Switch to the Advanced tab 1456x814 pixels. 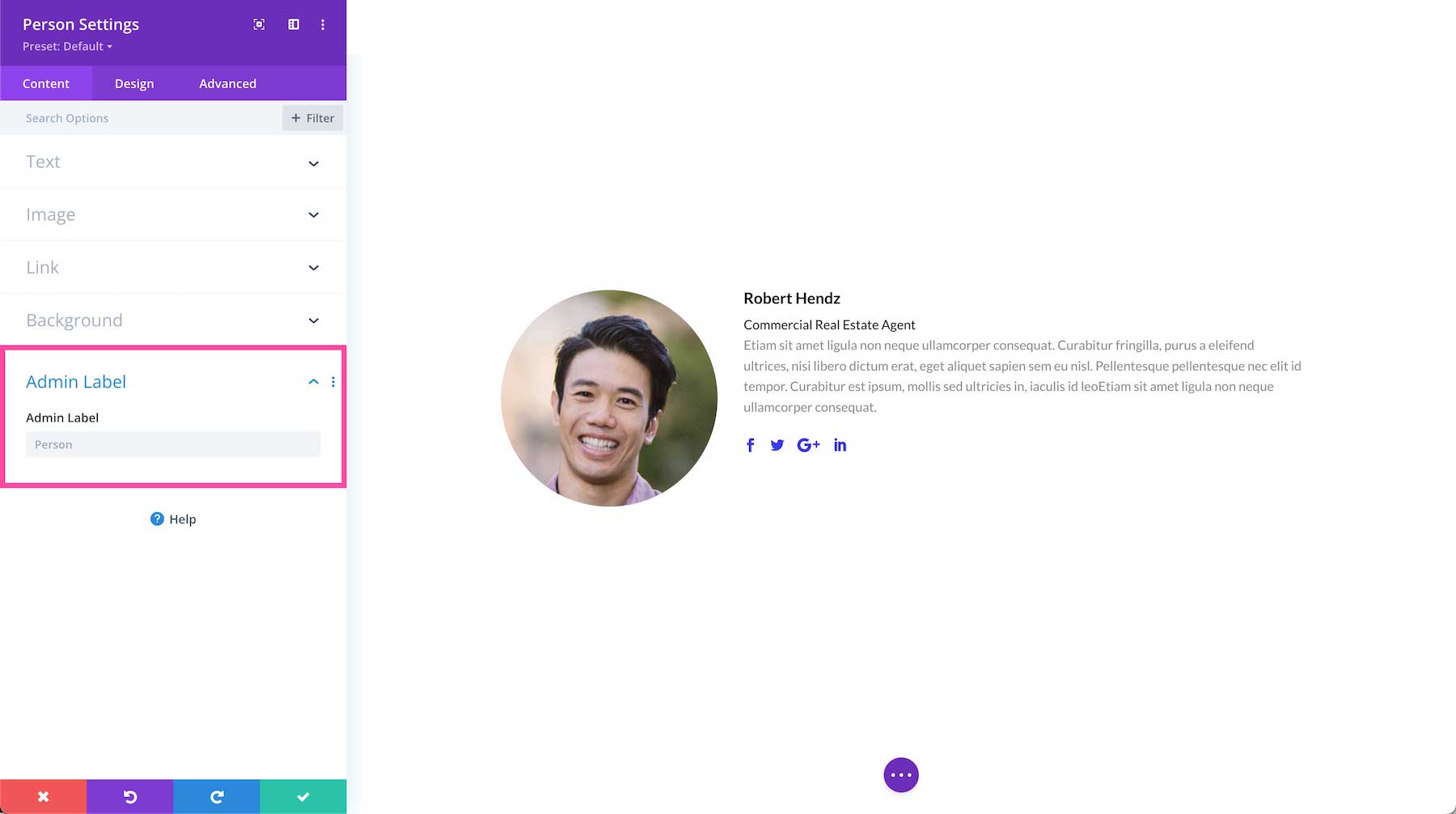coord(227,83)
